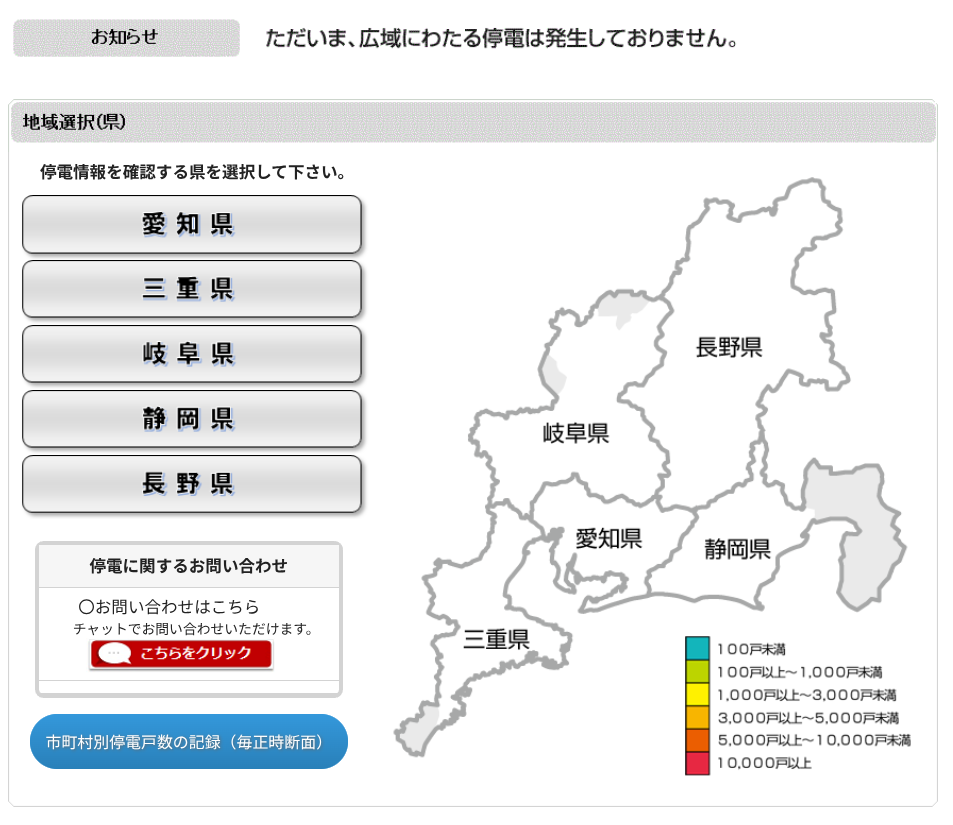Choose 静岡県 area on the map
953x825 pixels.
736,549
